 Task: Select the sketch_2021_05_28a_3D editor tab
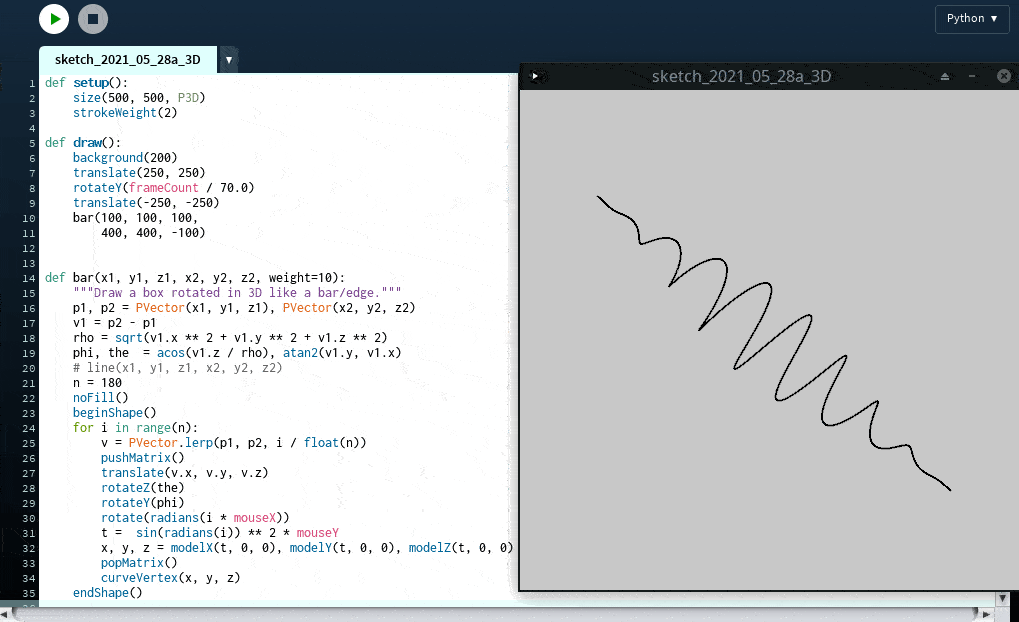[127, 60]
